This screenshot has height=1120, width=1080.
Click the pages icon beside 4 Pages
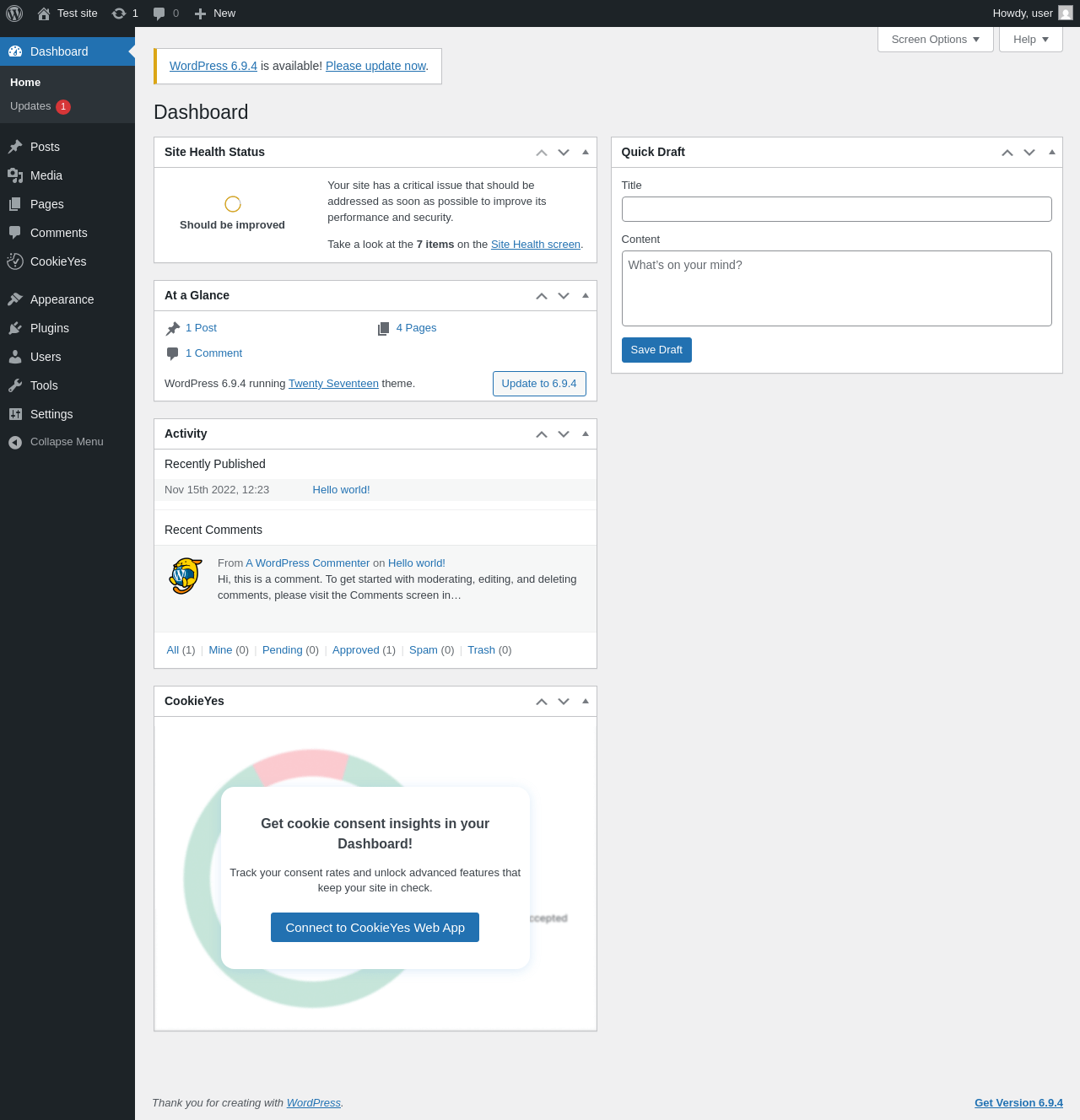coord(384,329)
